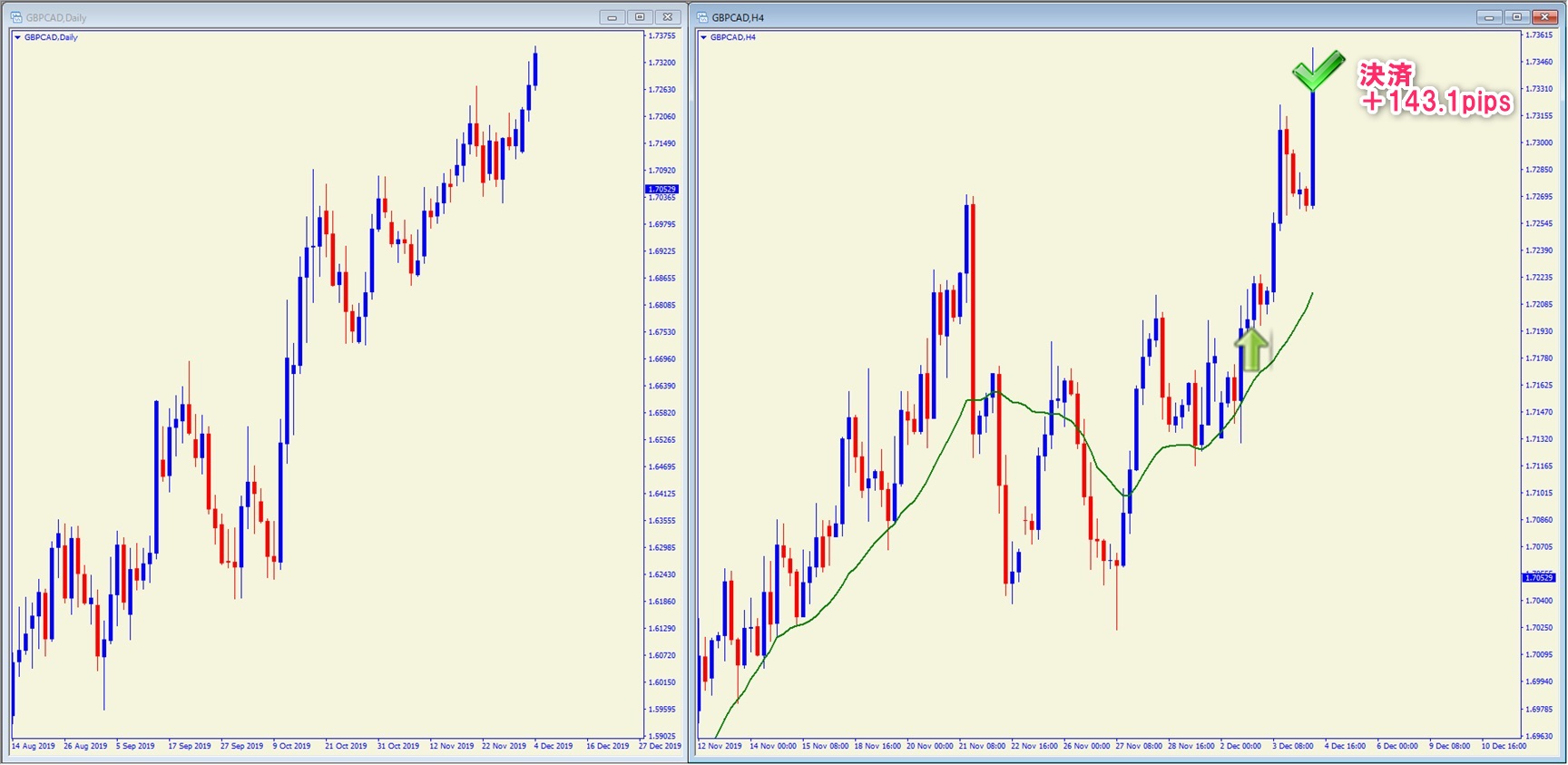Click time label 2 Dec 00:00 on H4 chart

coord(1241,746)
